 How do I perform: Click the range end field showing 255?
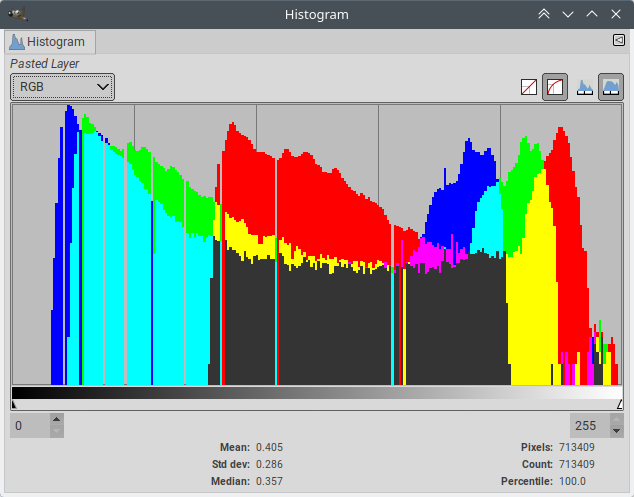pos(588,425)
